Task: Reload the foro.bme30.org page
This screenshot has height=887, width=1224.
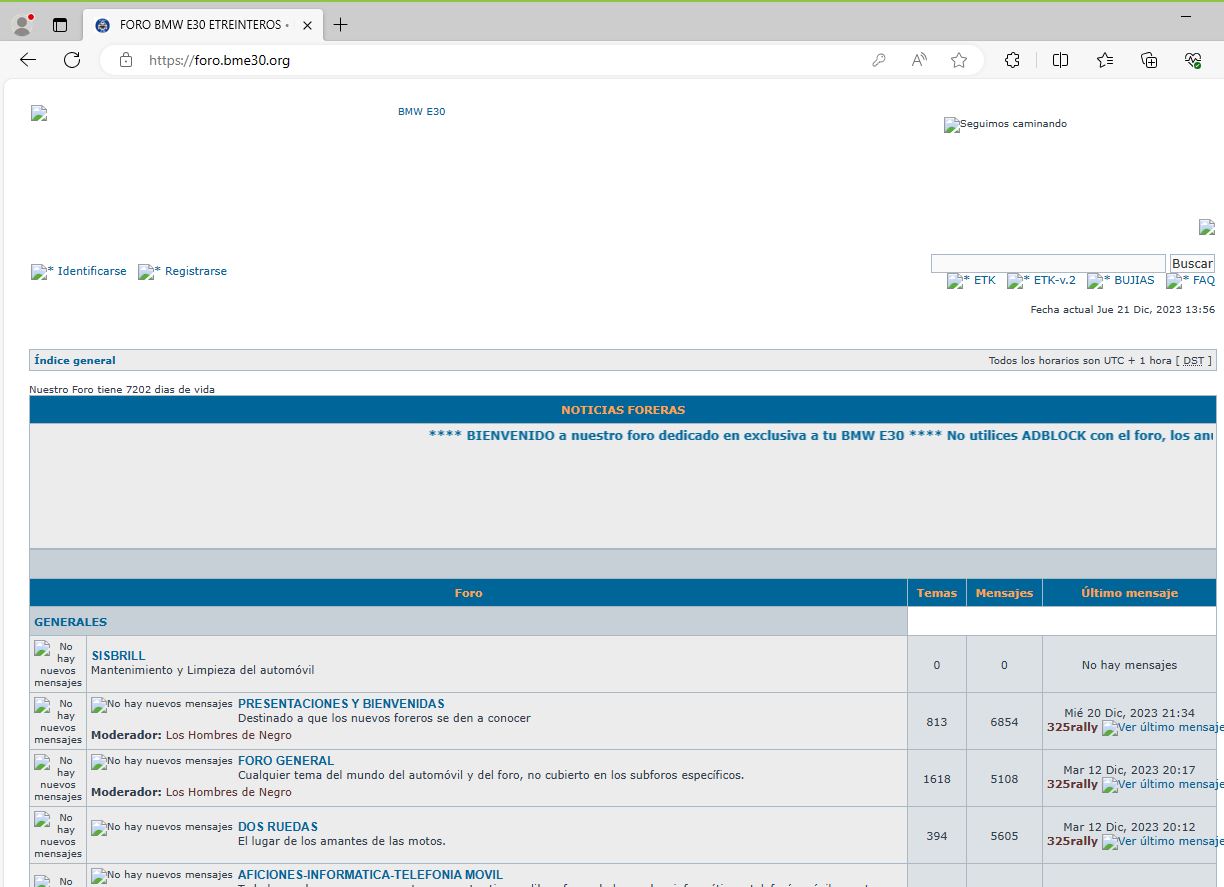Action: click(72, 60)
